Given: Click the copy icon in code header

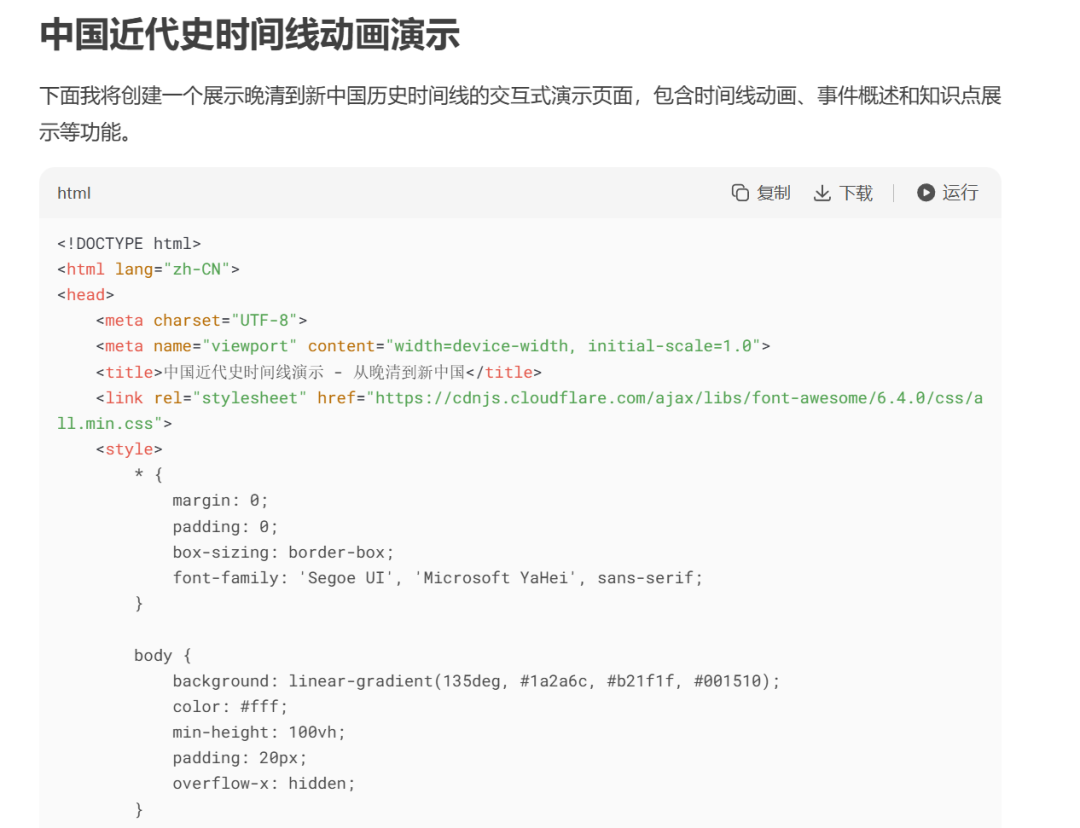Looking at the screenshot, I should (x=740, y=193).
